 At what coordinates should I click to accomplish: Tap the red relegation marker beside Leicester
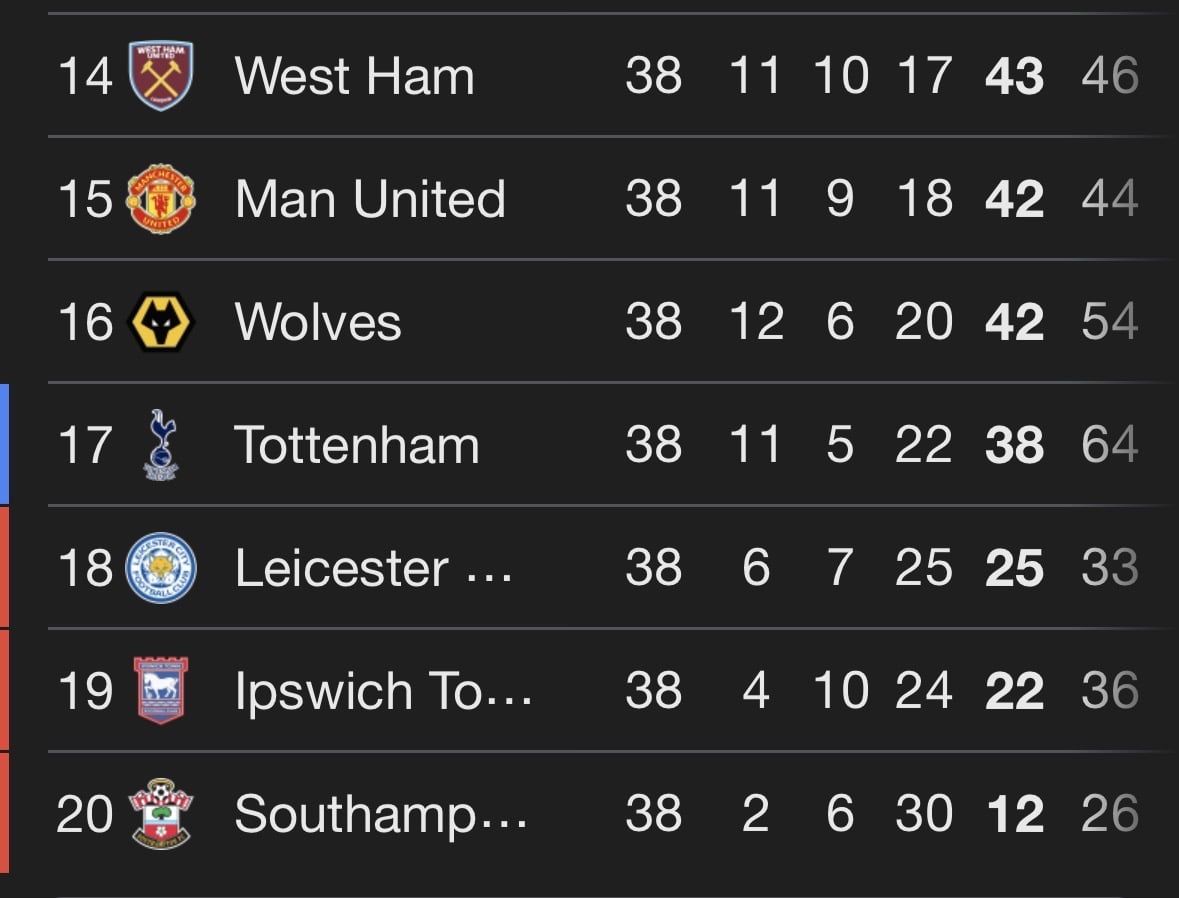[x=5, y=567]
